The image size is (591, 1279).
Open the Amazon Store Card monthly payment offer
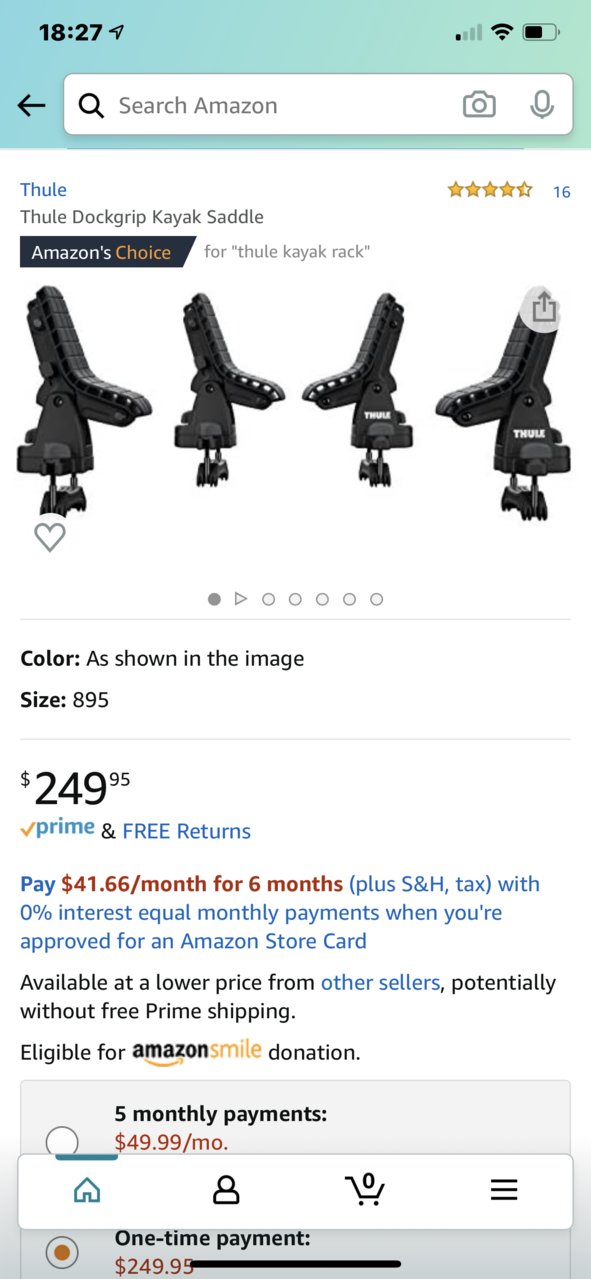[x=280, y=913]
